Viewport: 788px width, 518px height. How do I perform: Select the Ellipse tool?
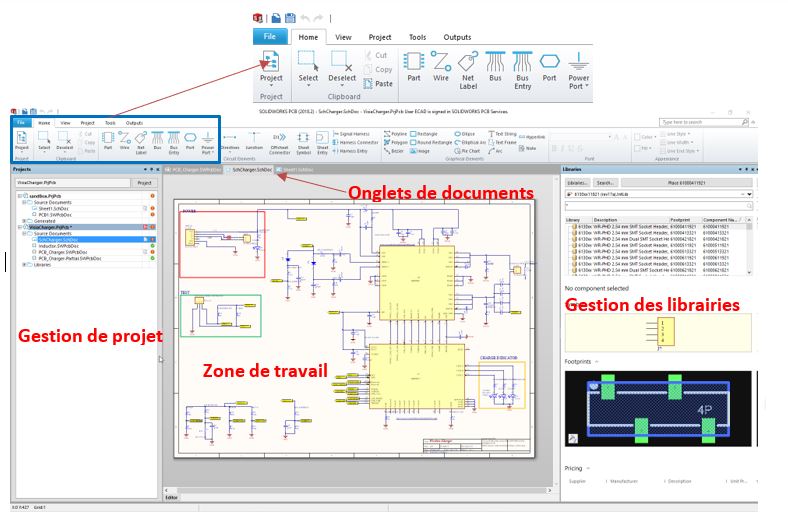pyautogui.click(x=465, y=134)
